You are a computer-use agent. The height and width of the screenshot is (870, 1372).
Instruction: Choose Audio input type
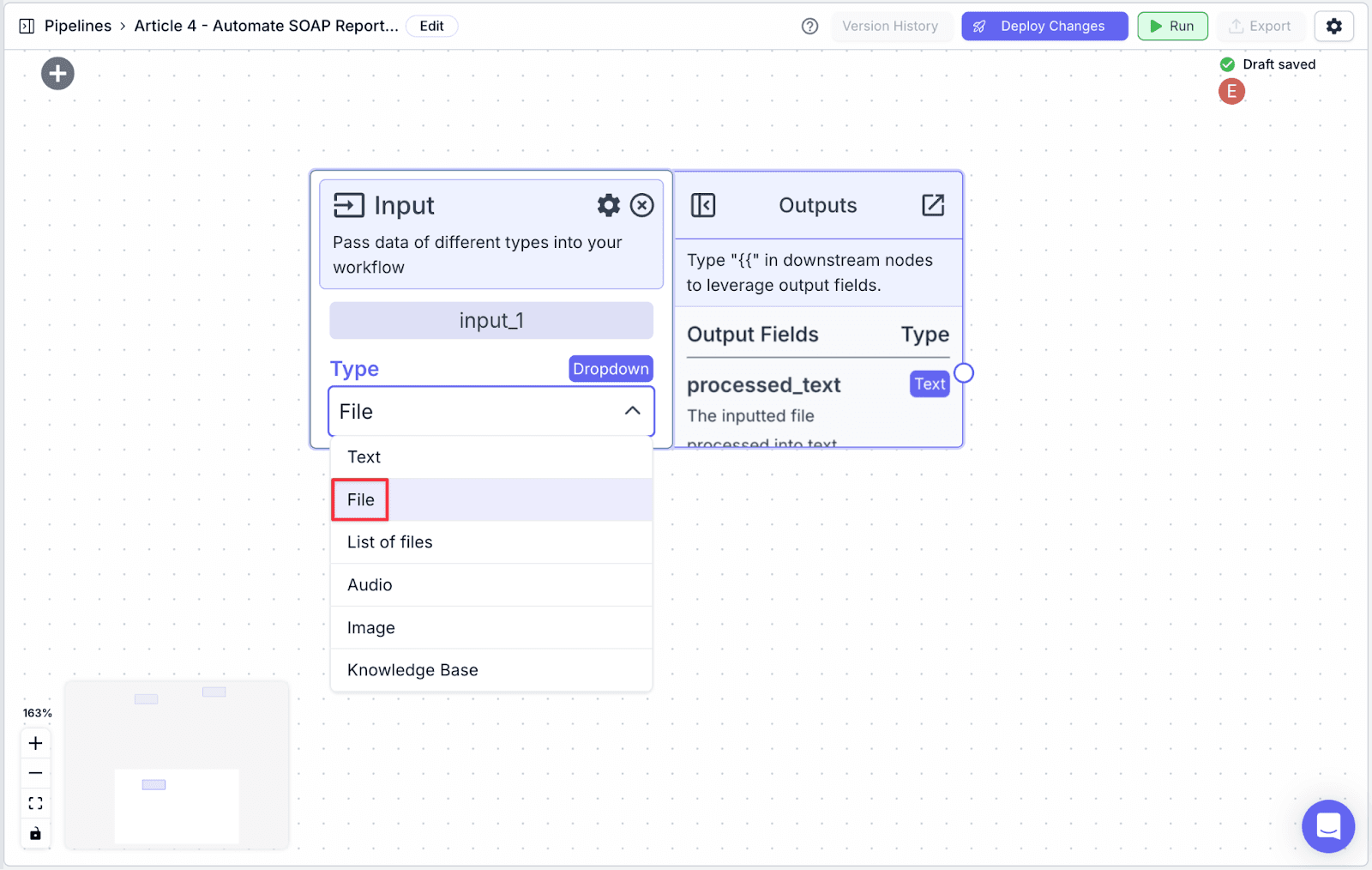point(491,585)
